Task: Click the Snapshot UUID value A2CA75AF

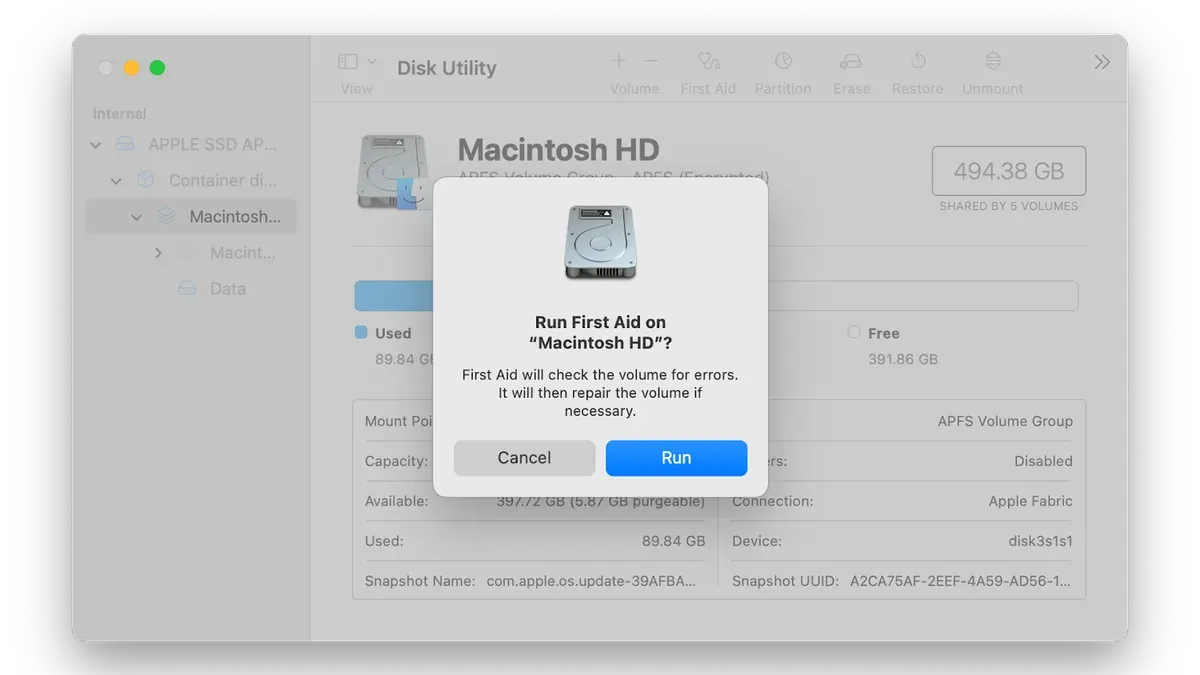Action: click(x=960, y=581)
